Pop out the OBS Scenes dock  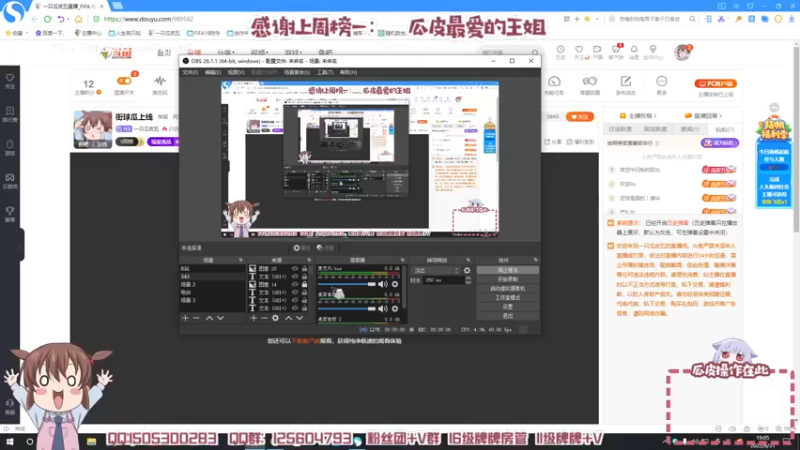coord(241,260)
